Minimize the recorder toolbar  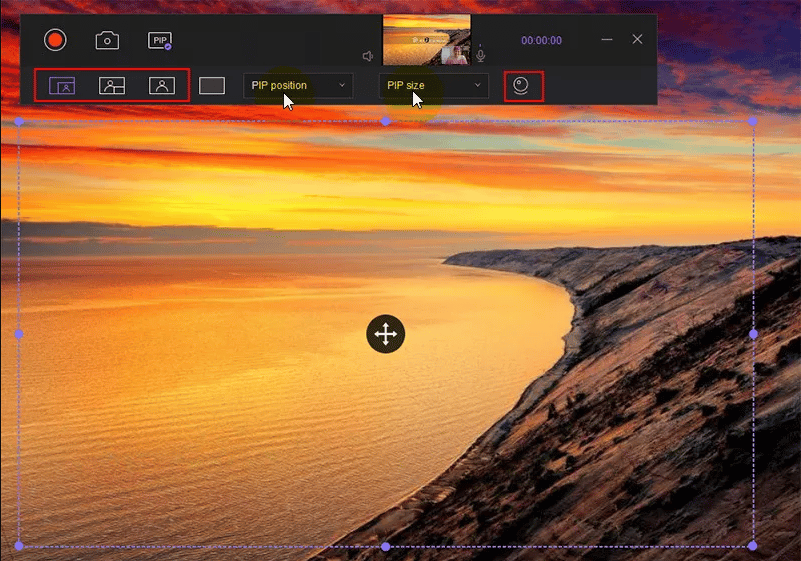coord(607,39)
